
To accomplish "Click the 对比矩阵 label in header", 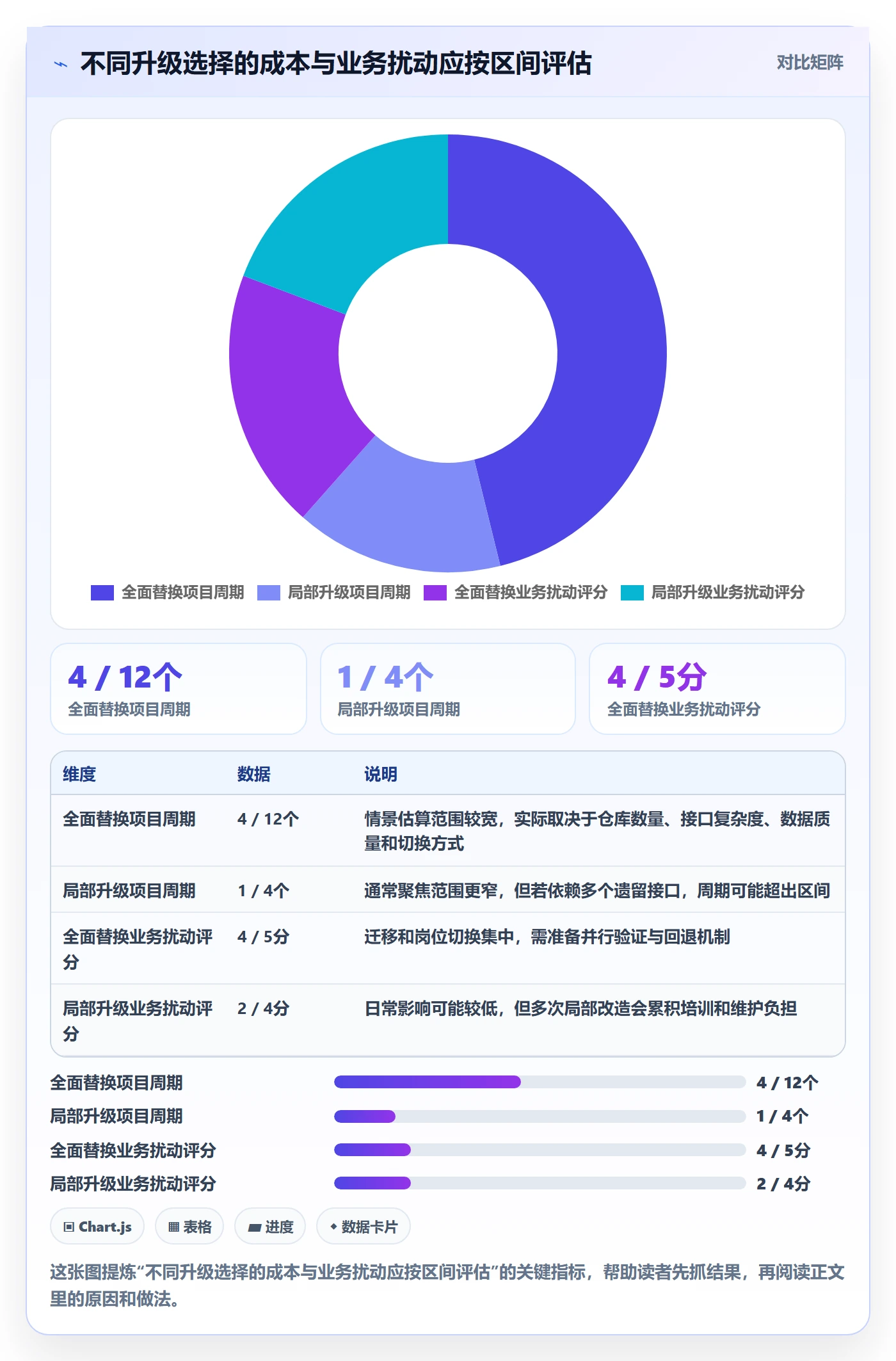I will click(x=810, y=63).
